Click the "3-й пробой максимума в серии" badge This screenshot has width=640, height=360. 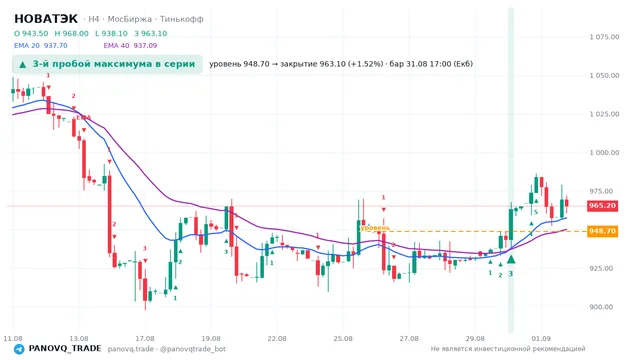[x=107, y=64]
